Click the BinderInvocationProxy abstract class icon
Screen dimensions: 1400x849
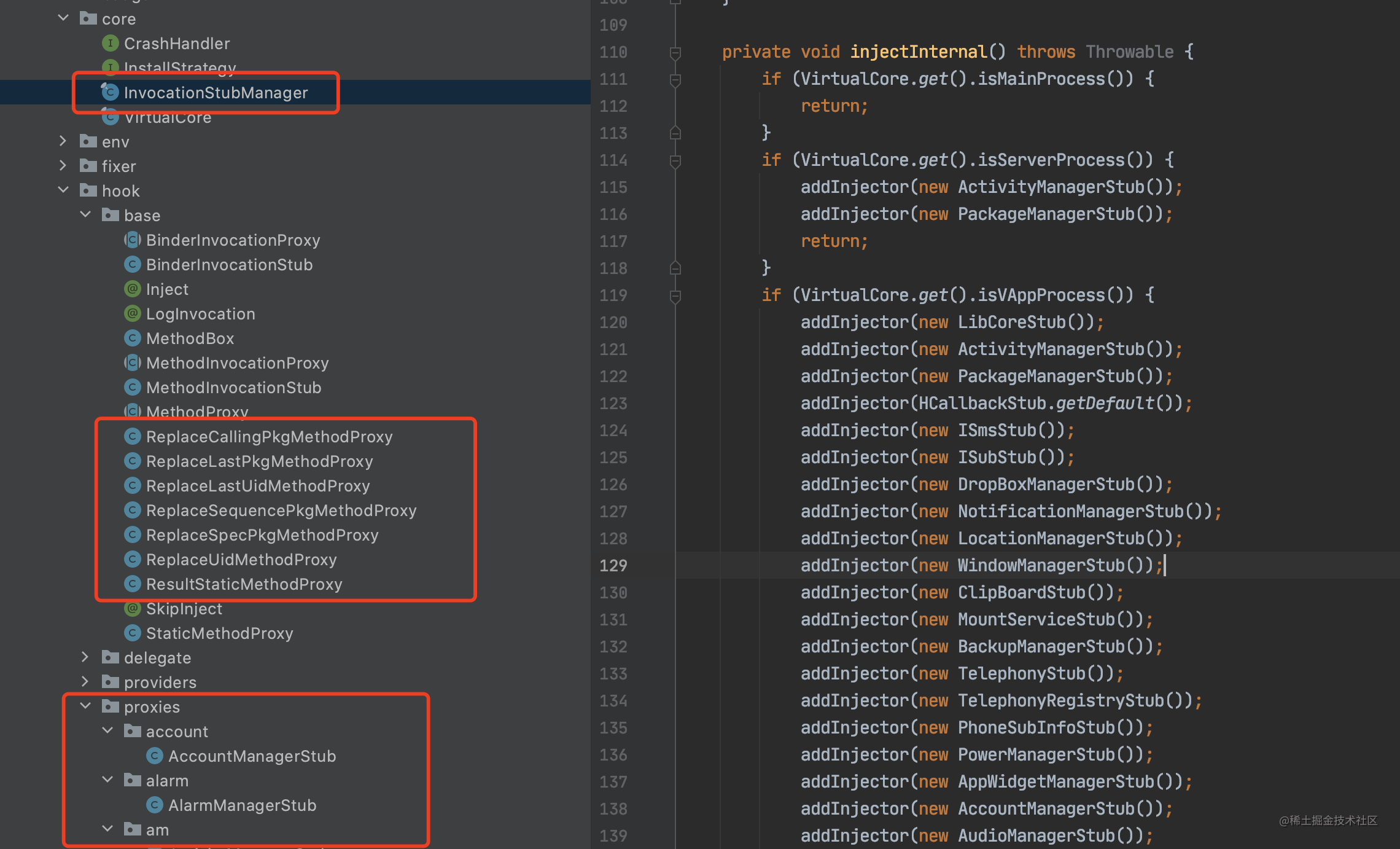coord(132,240)
